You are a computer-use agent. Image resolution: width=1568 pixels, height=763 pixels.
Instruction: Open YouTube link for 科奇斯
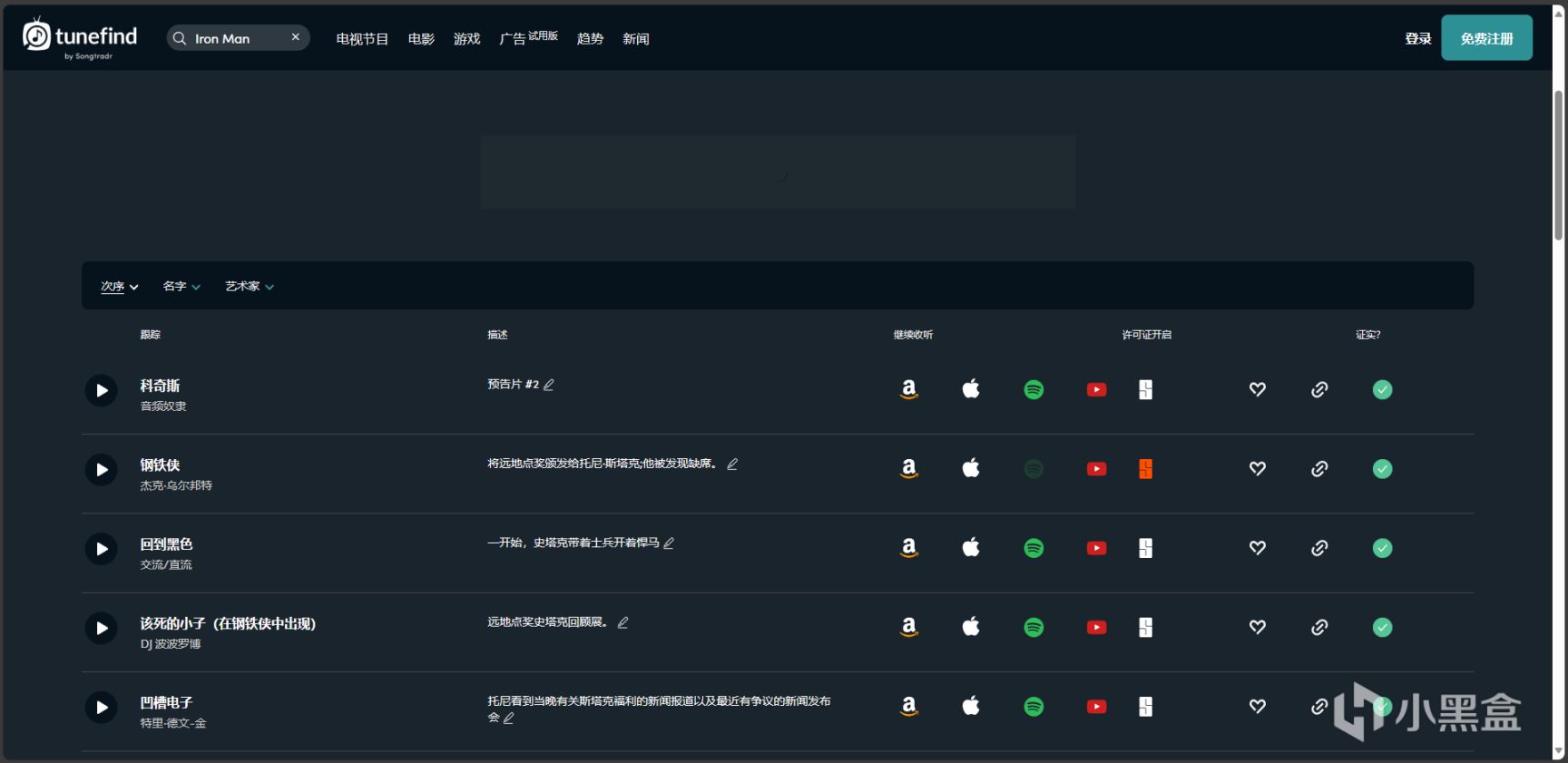pos(1096,390)
